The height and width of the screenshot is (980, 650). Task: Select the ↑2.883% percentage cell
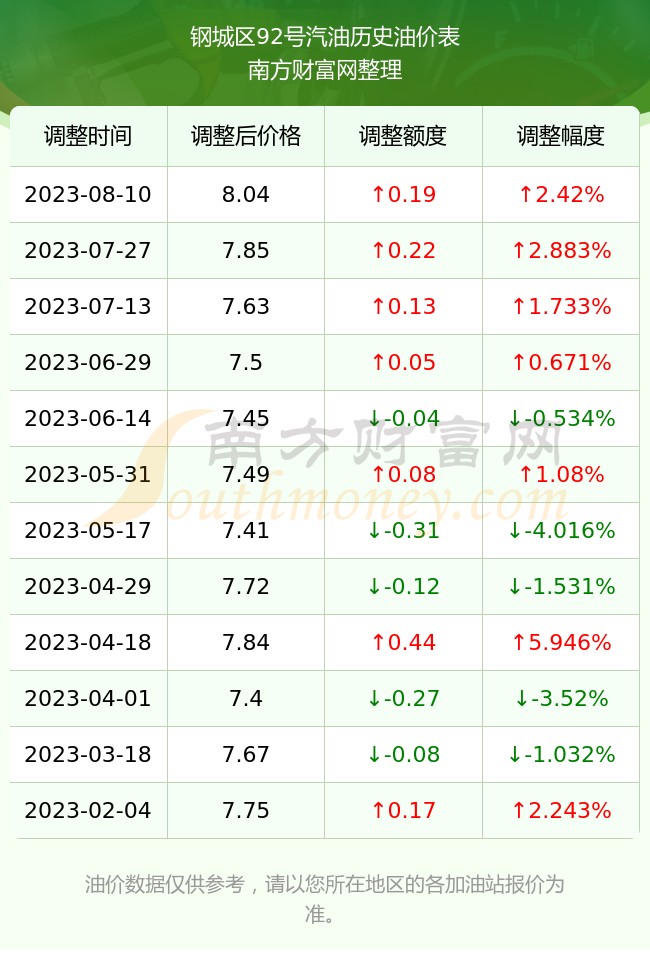561,251
